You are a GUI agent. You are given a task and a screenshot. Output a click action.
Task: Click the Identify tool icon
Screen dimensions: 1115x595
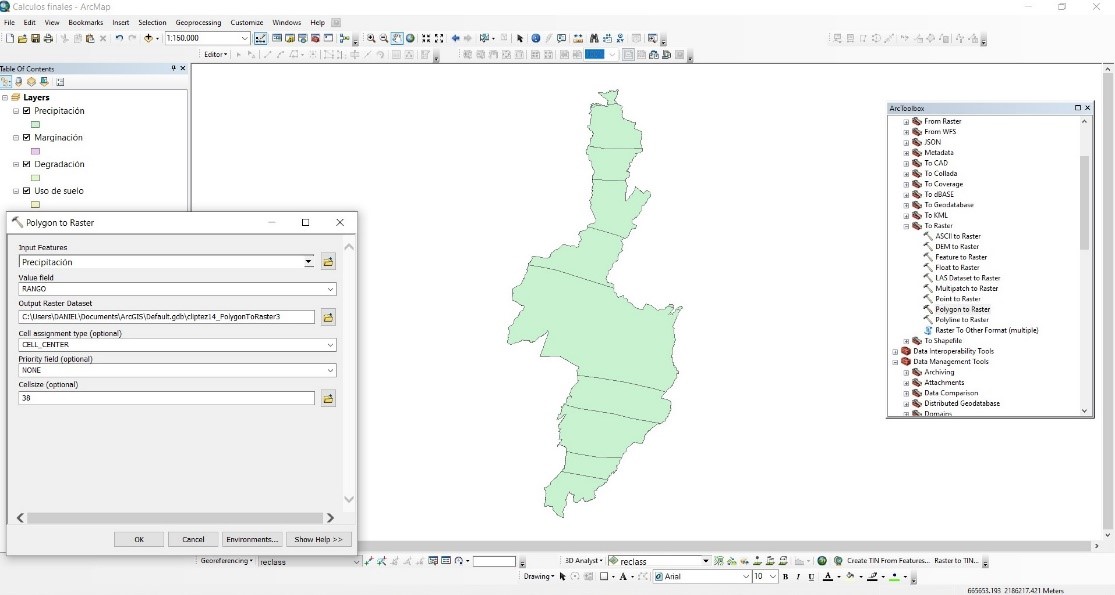coord(536,38)
